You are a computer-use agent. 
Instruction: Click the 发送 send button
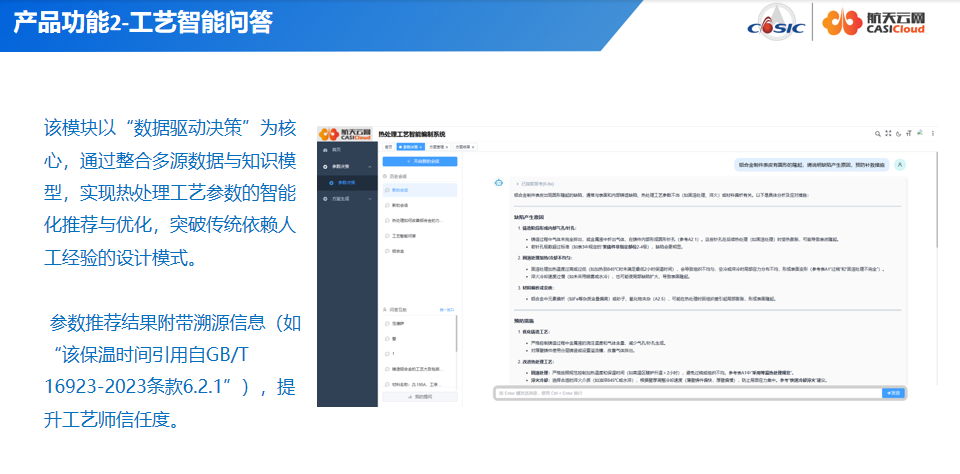(x=893, y=393)
